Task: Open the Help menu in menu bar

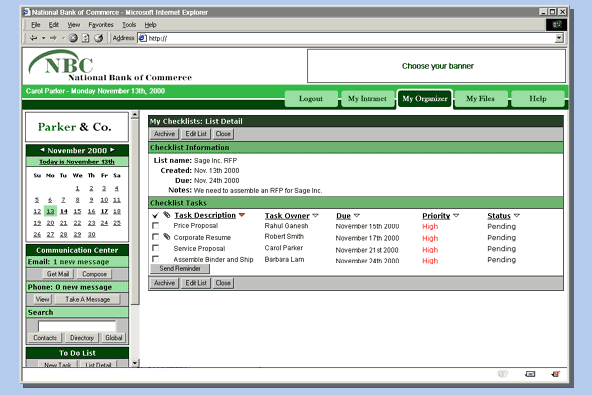Action: point(150,25)
